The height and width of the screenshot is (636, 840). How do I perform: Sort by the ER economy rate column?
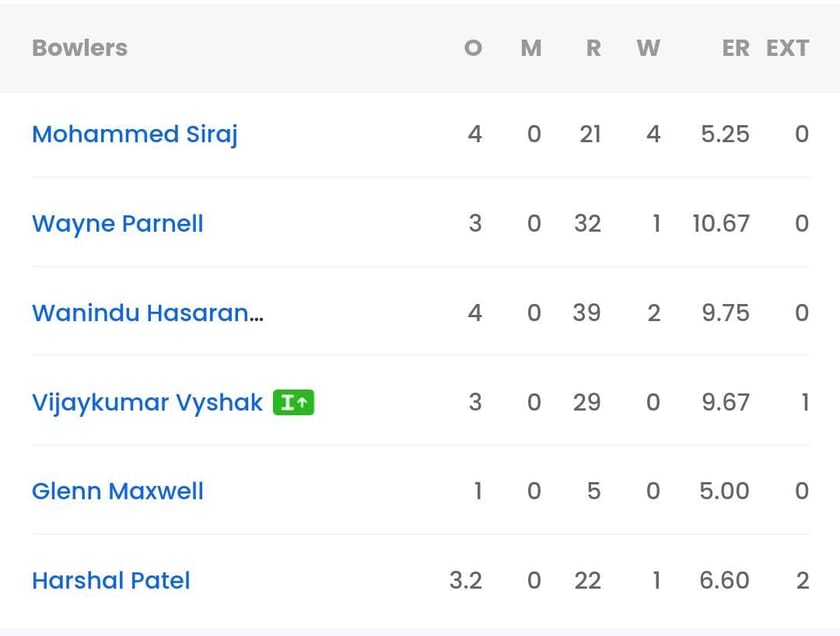(x=736, y=47)
